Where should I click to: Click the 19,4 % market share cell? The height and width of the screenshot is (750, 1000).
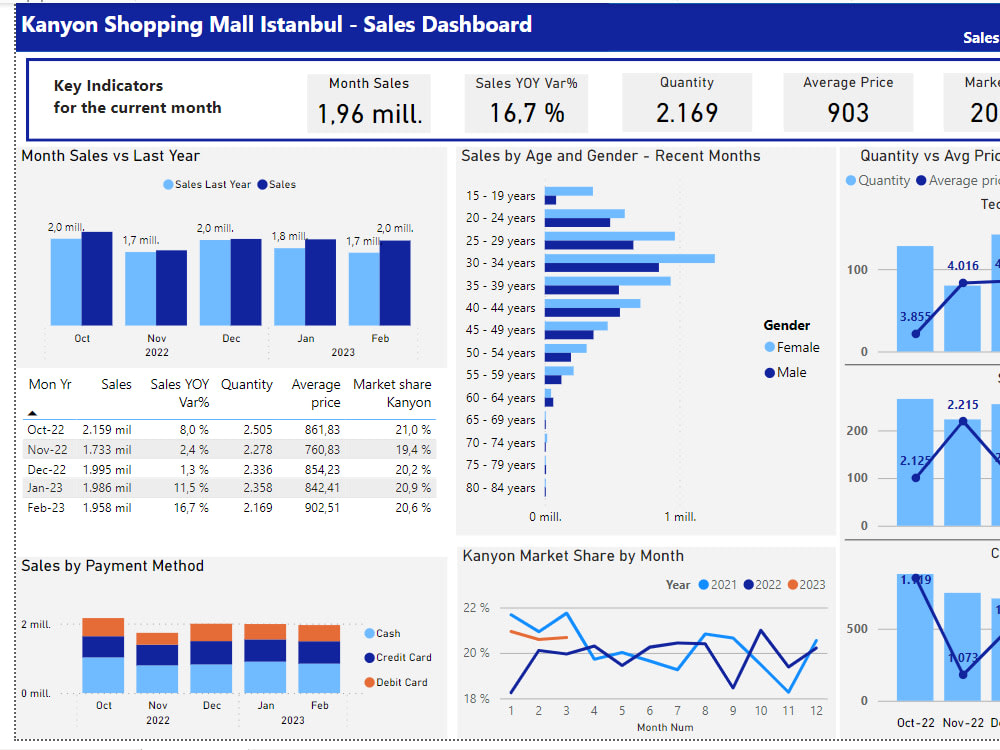tap(413, 450)
